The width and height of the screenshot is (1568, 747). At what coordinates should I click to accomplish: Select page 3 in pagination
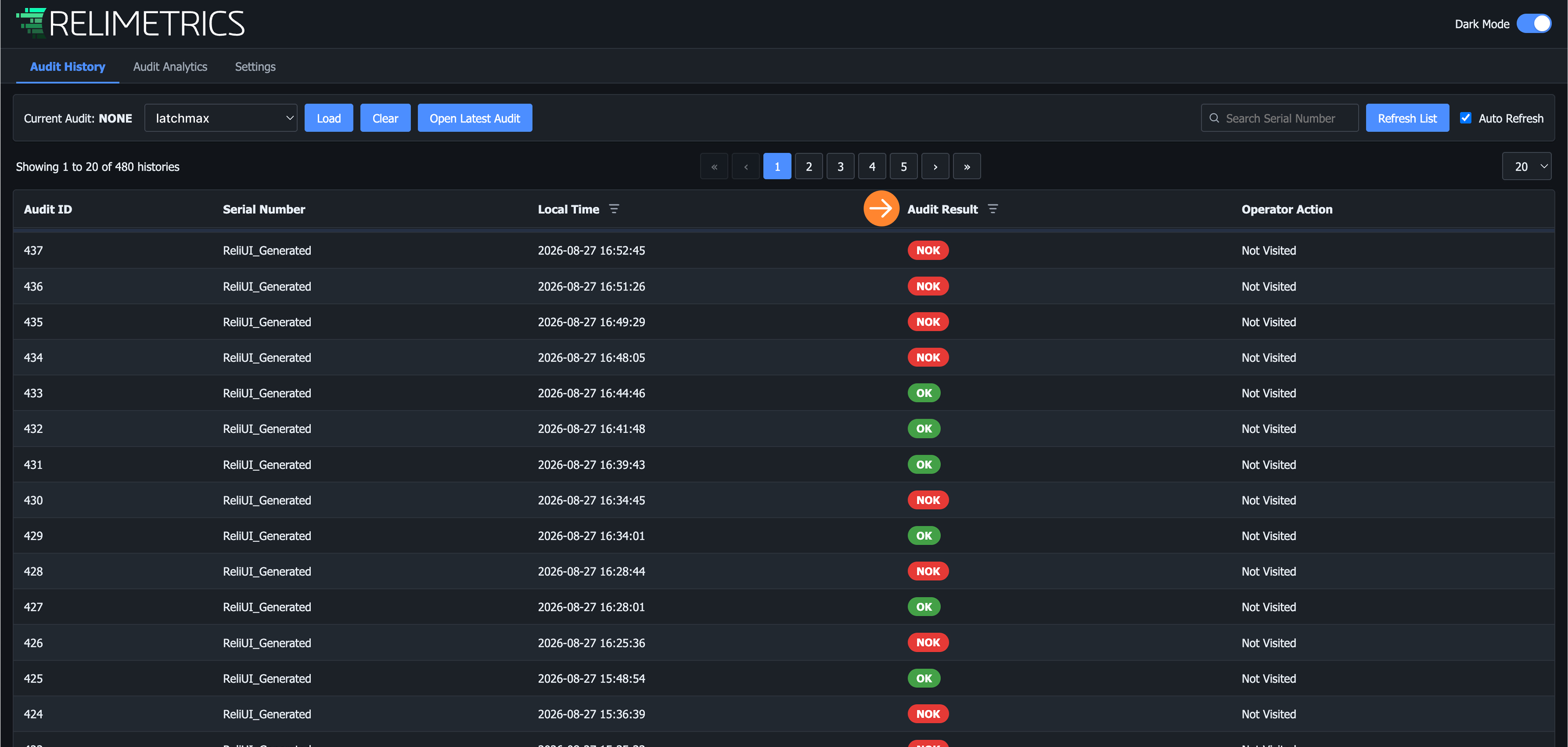click(840, 166)
